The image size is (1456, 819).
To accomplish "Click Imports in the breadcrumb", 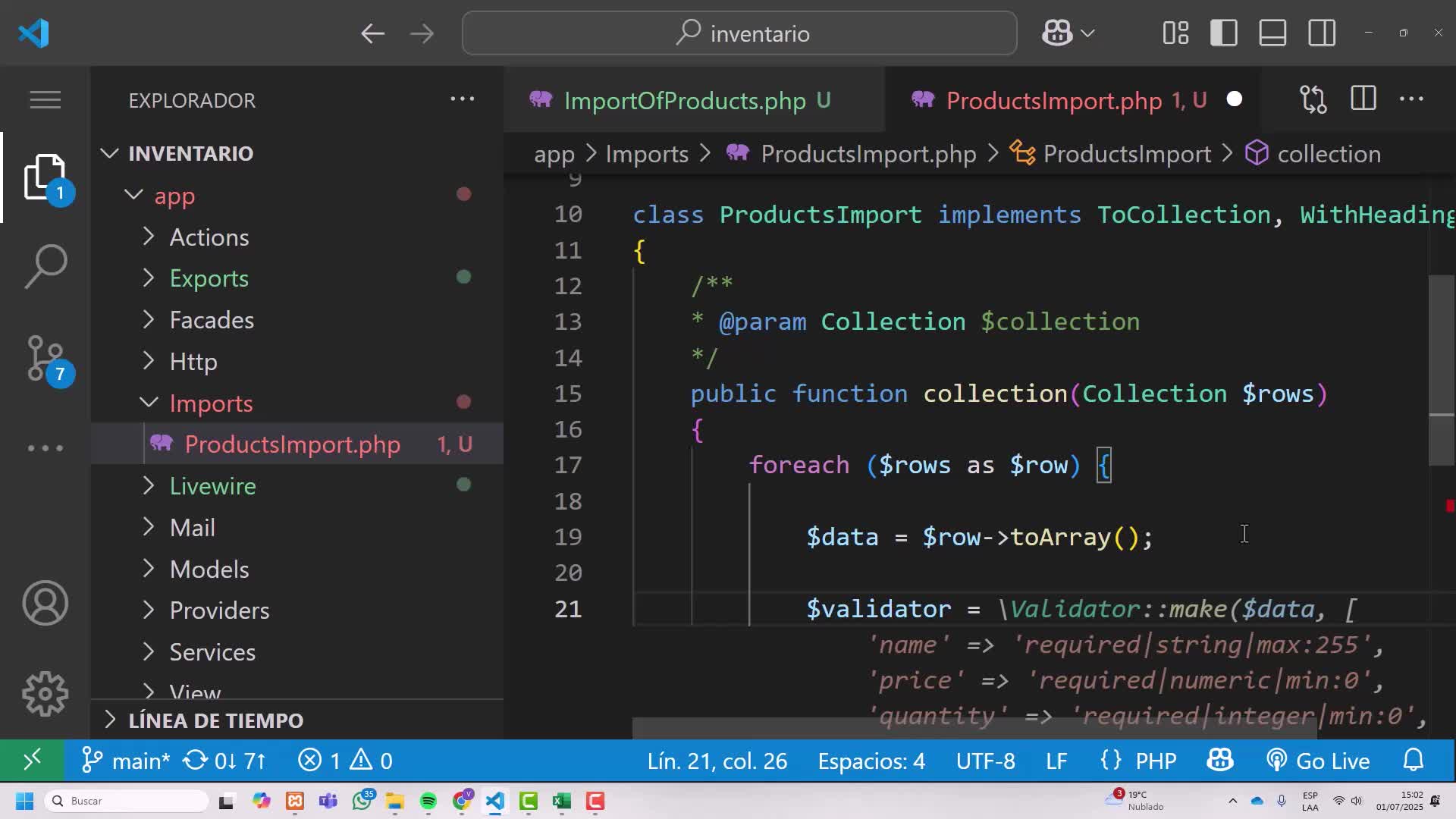I will click(x=647, y=154).
